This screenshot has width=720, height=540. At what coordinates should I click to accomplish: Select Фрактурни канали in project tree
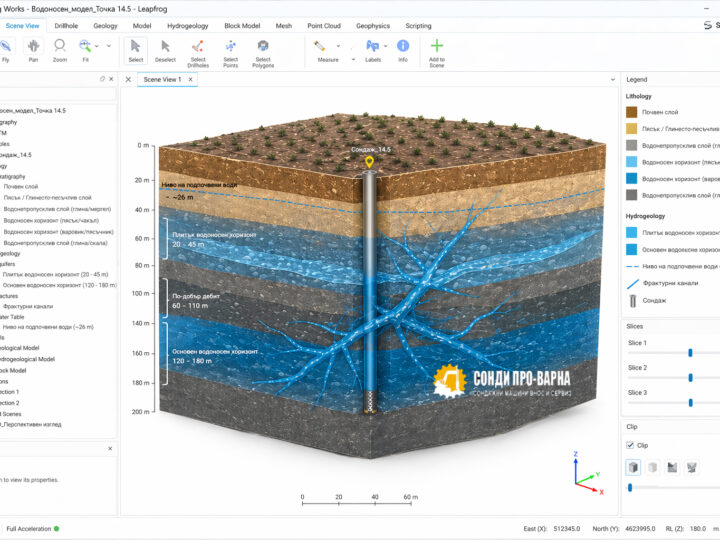tap(28, 306)
